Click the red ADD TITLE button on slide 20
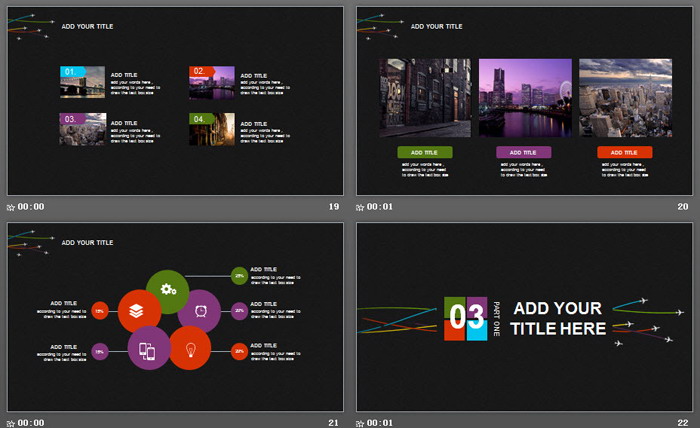Viewport: 700px width, 428px height. point(625,152)
